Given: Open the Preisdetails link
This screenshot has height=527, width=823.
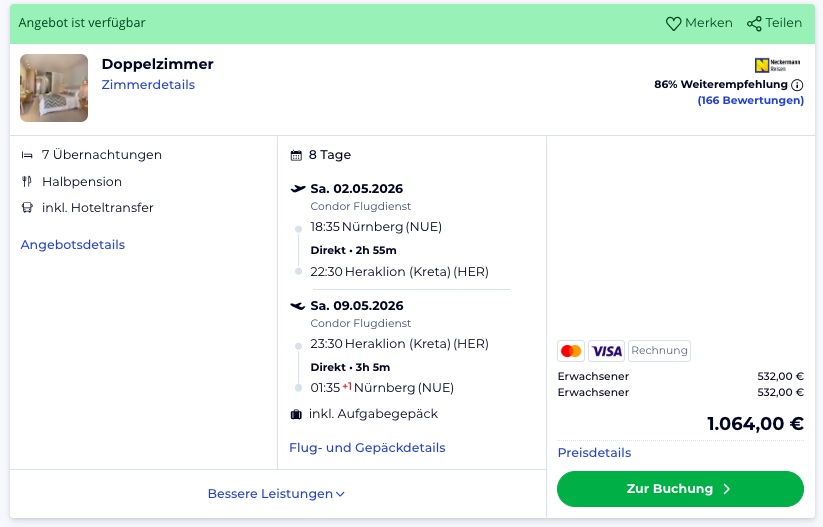Looking at the screenshot, I should pyautogui.click(x=594, y=453).
